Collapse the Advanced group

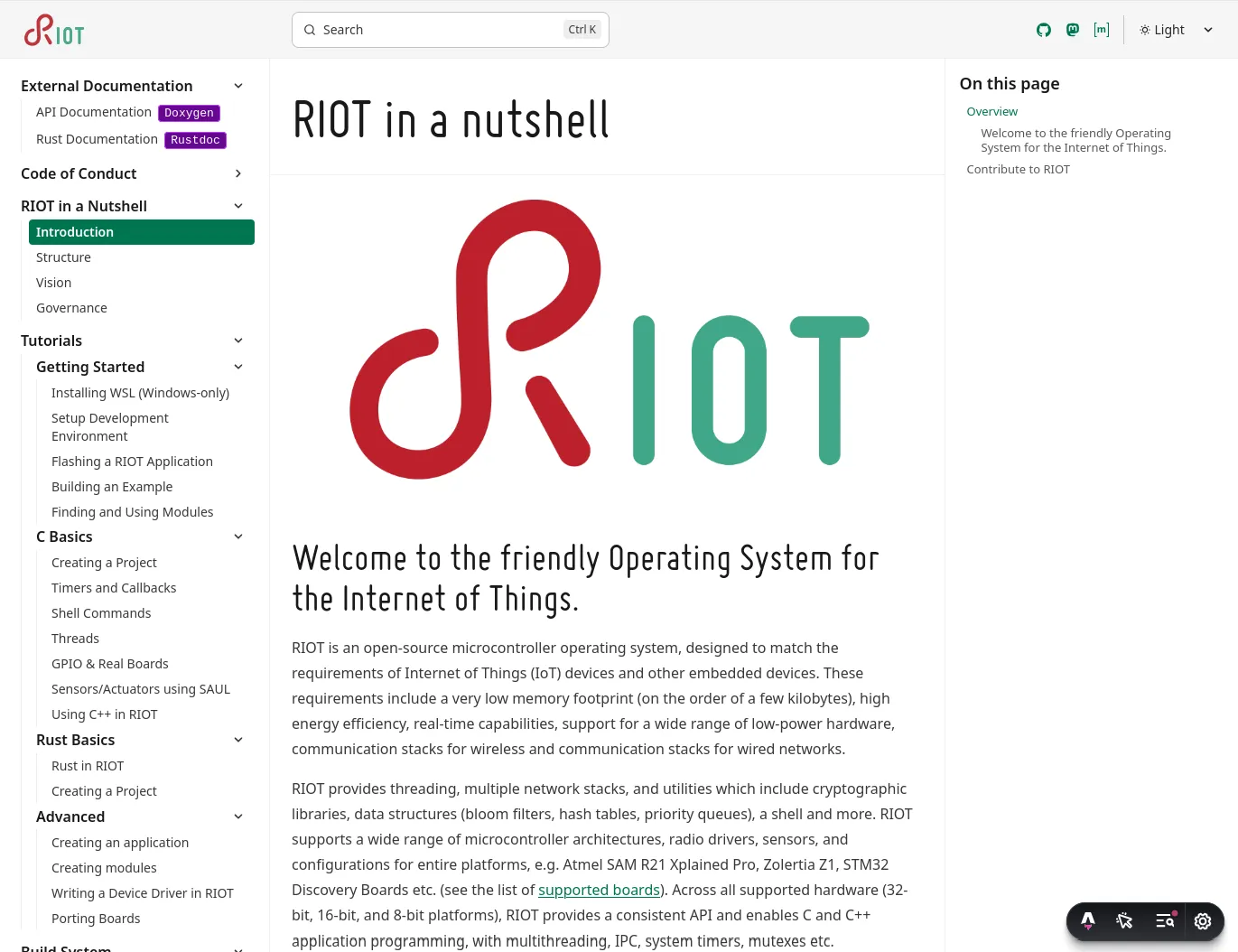[x=238, y=817]
